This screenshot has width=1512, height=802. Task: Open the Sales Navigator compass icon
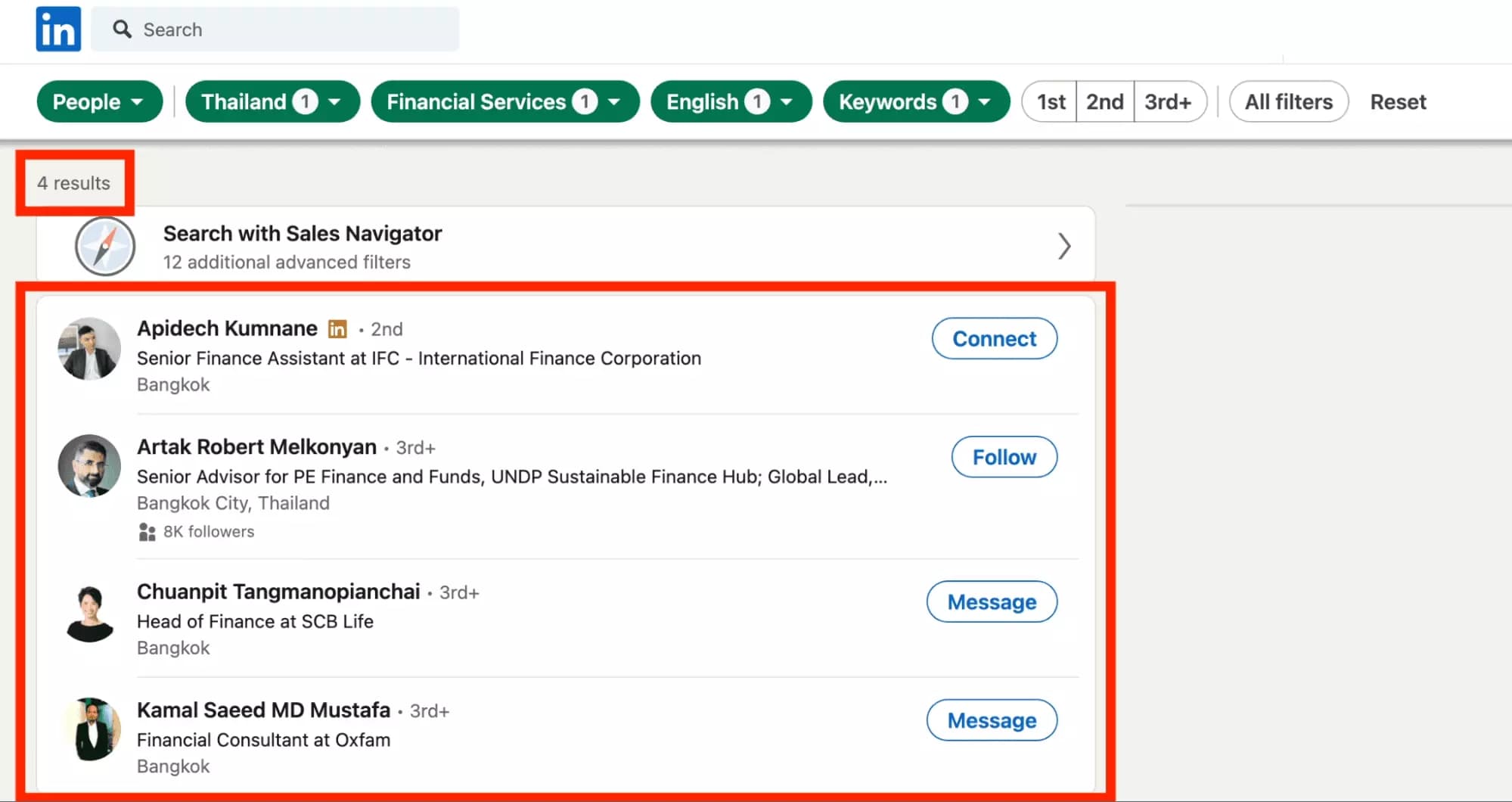point(104,246)
